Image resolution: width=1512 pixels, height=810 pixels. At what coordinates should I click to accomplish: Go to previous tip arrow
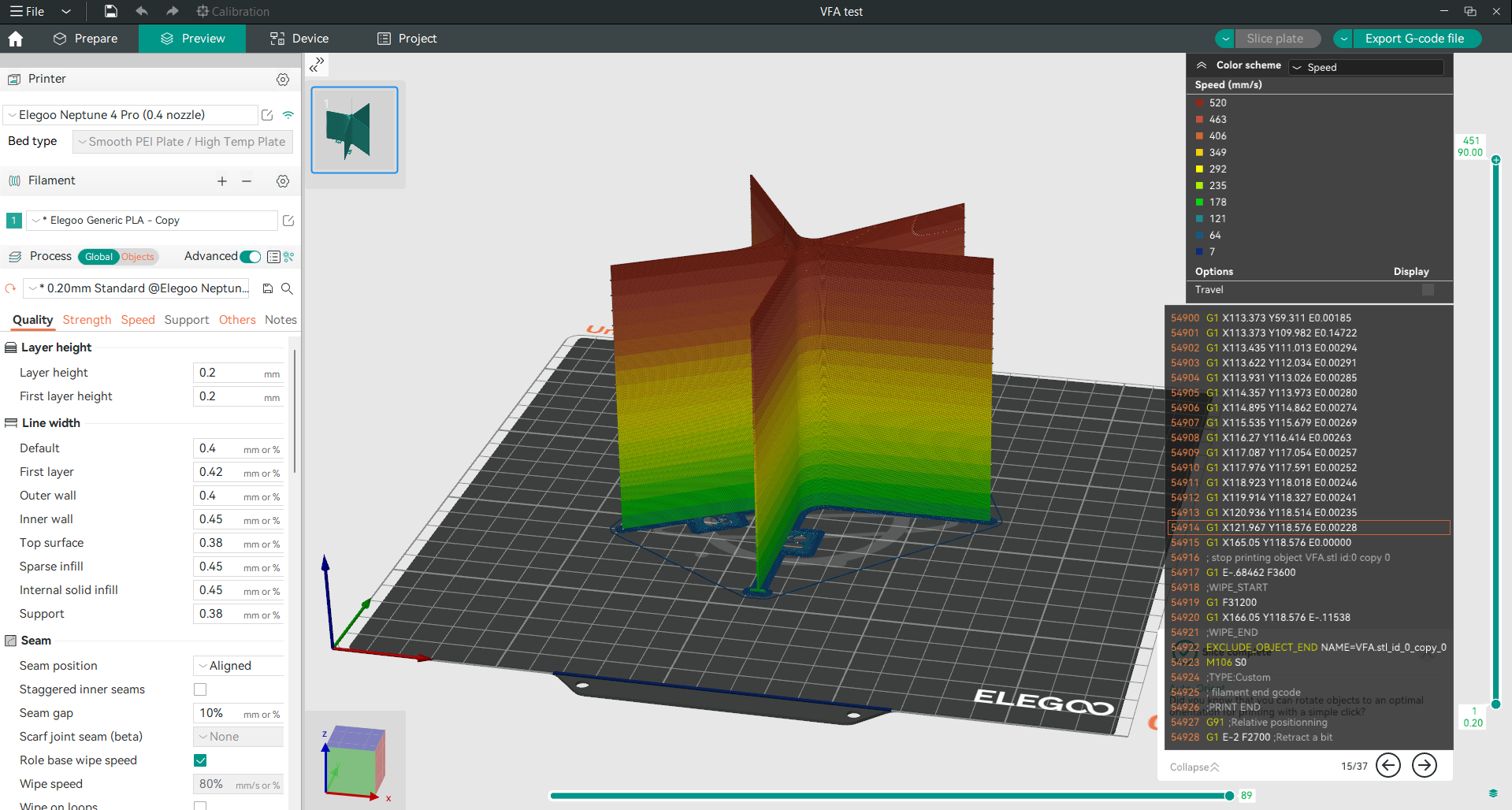point(1388,765)
